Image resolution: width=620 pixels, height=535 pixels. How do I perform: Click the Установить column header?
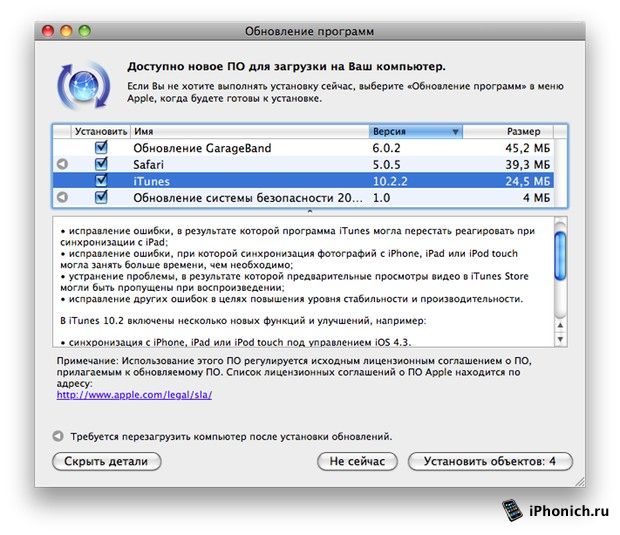click(x=101, y=131)
